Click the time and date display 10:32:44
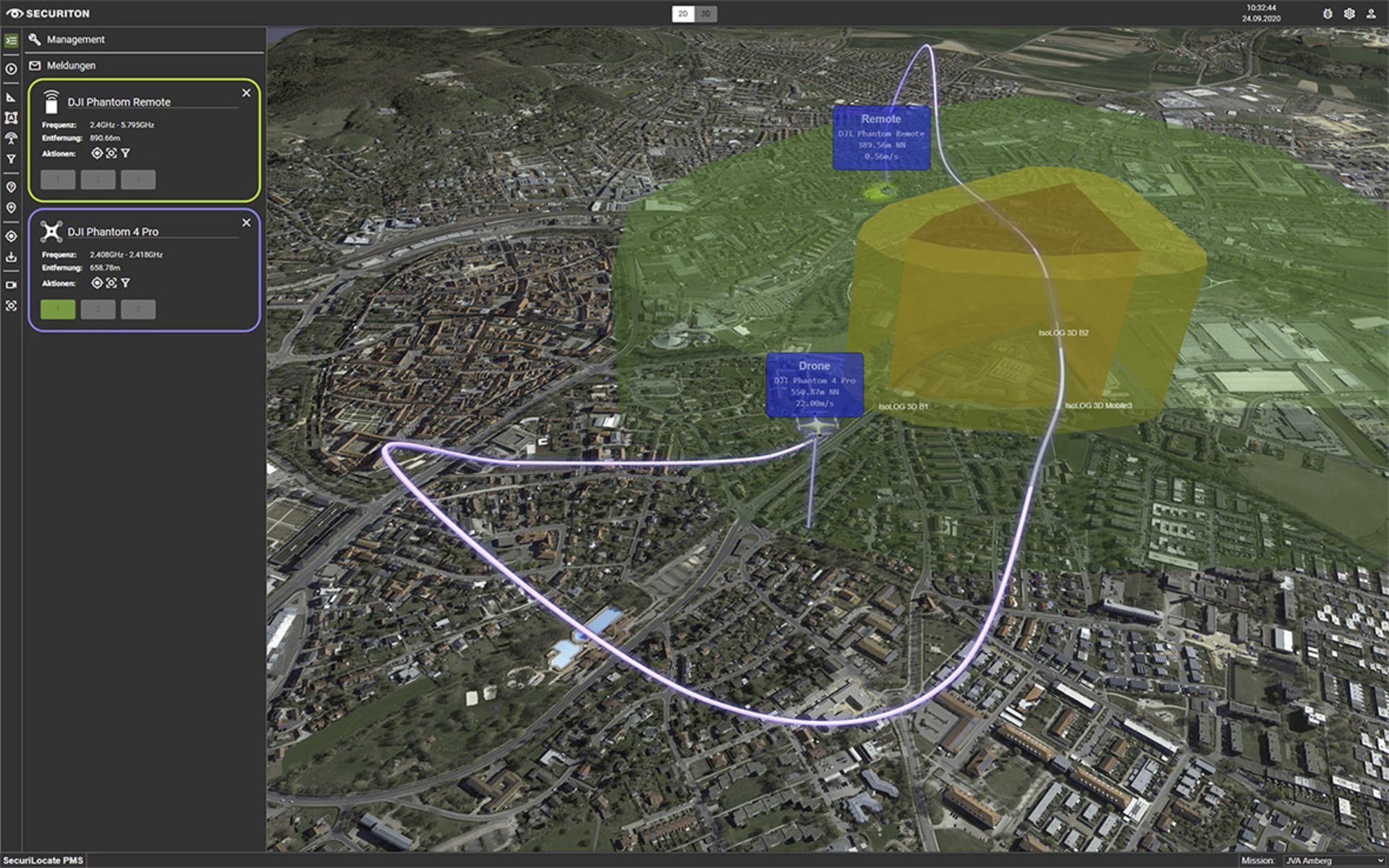Image resolution: width=1389 pixels, height=868 pixels. pyautogui.click(x=1261, y=13)
